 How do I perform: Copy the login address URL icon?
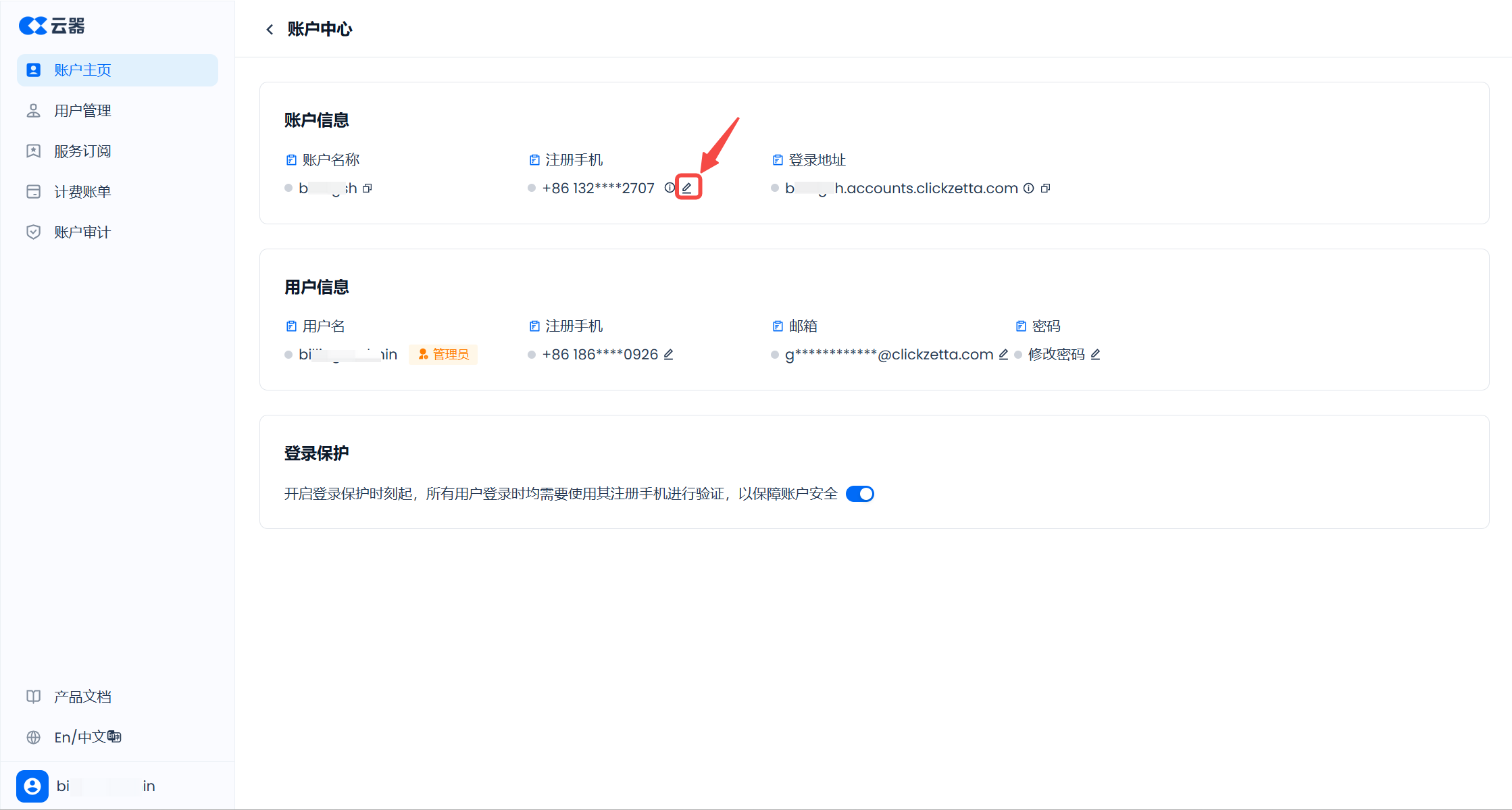(x=1045, y=188)
